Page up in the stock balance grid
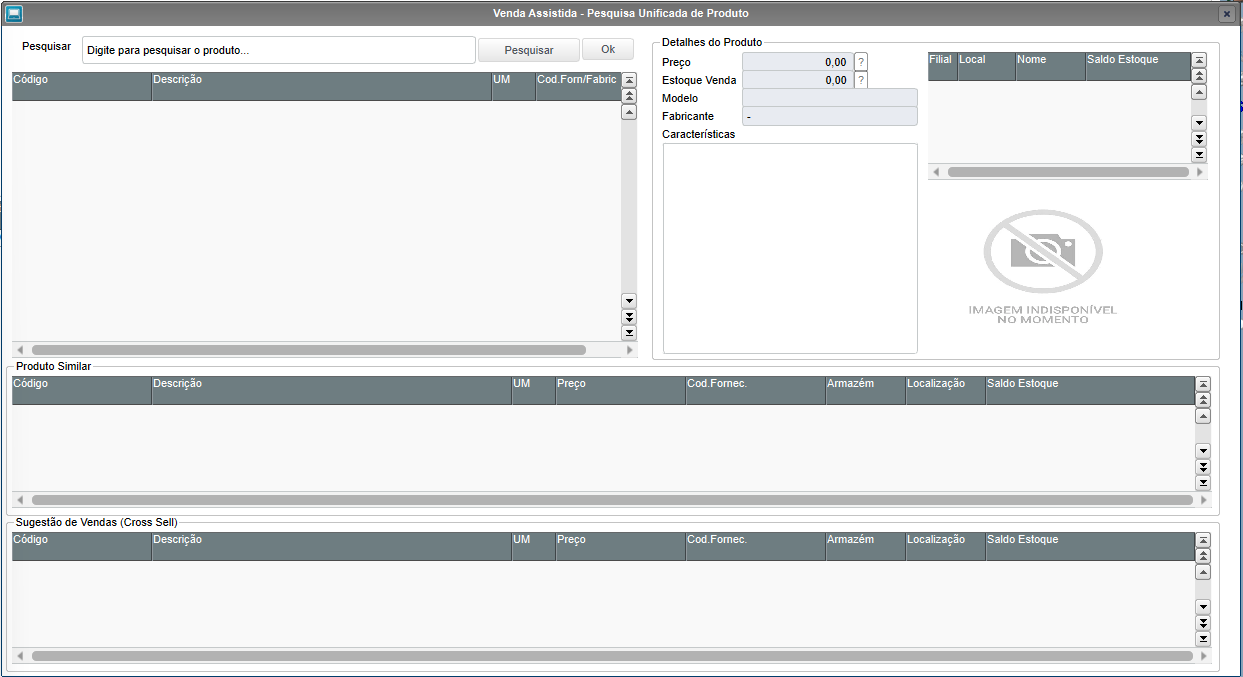This screenshot has width=1243, height=677. click(1199, 76)
